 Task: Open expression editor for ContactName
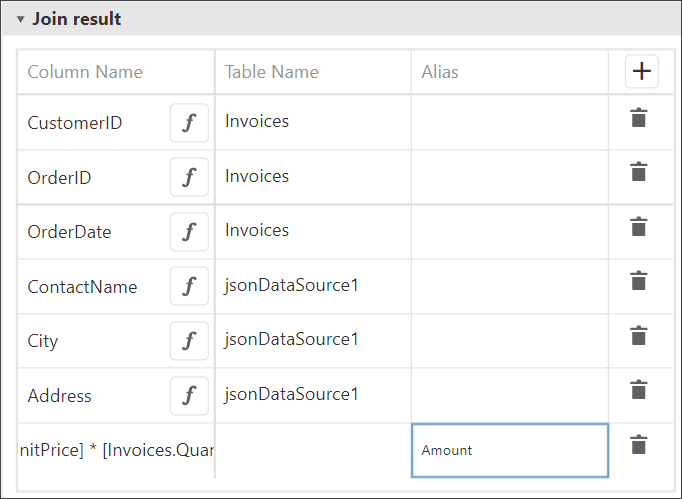(189, 287)
